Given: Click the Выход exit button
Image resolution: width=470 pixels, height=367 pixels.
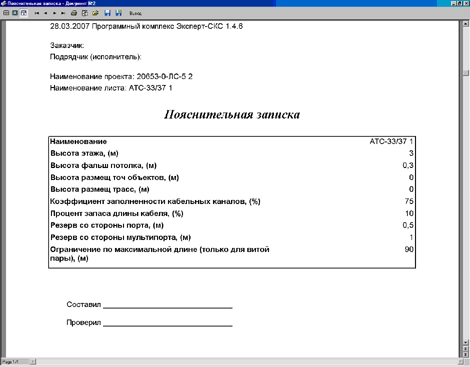Looking at the screenshot, I should (x=136, y=13).
